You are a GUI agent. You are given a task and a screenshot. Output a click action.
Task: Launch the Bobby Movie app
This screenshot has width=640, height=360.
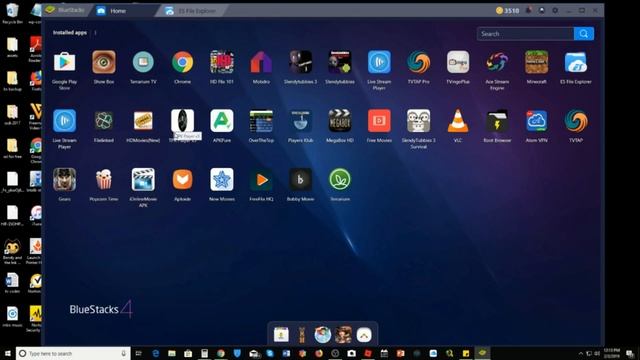pyautogui.click(x=300, y=180)
